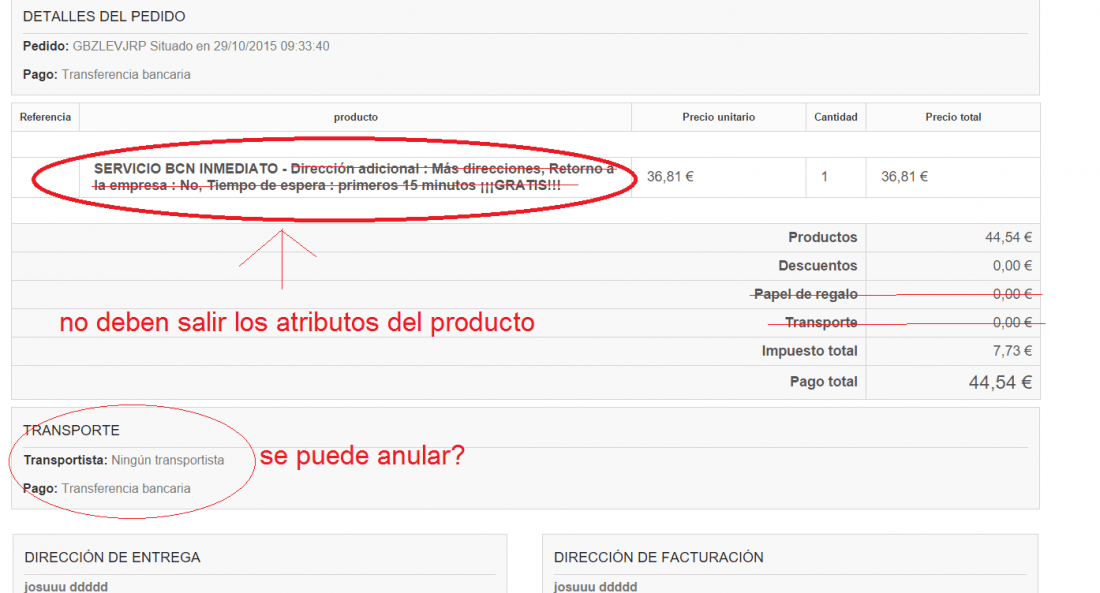1100x593 pixels.
Task: Click the 'Cantidad' column header
Action: pos(836,117)
